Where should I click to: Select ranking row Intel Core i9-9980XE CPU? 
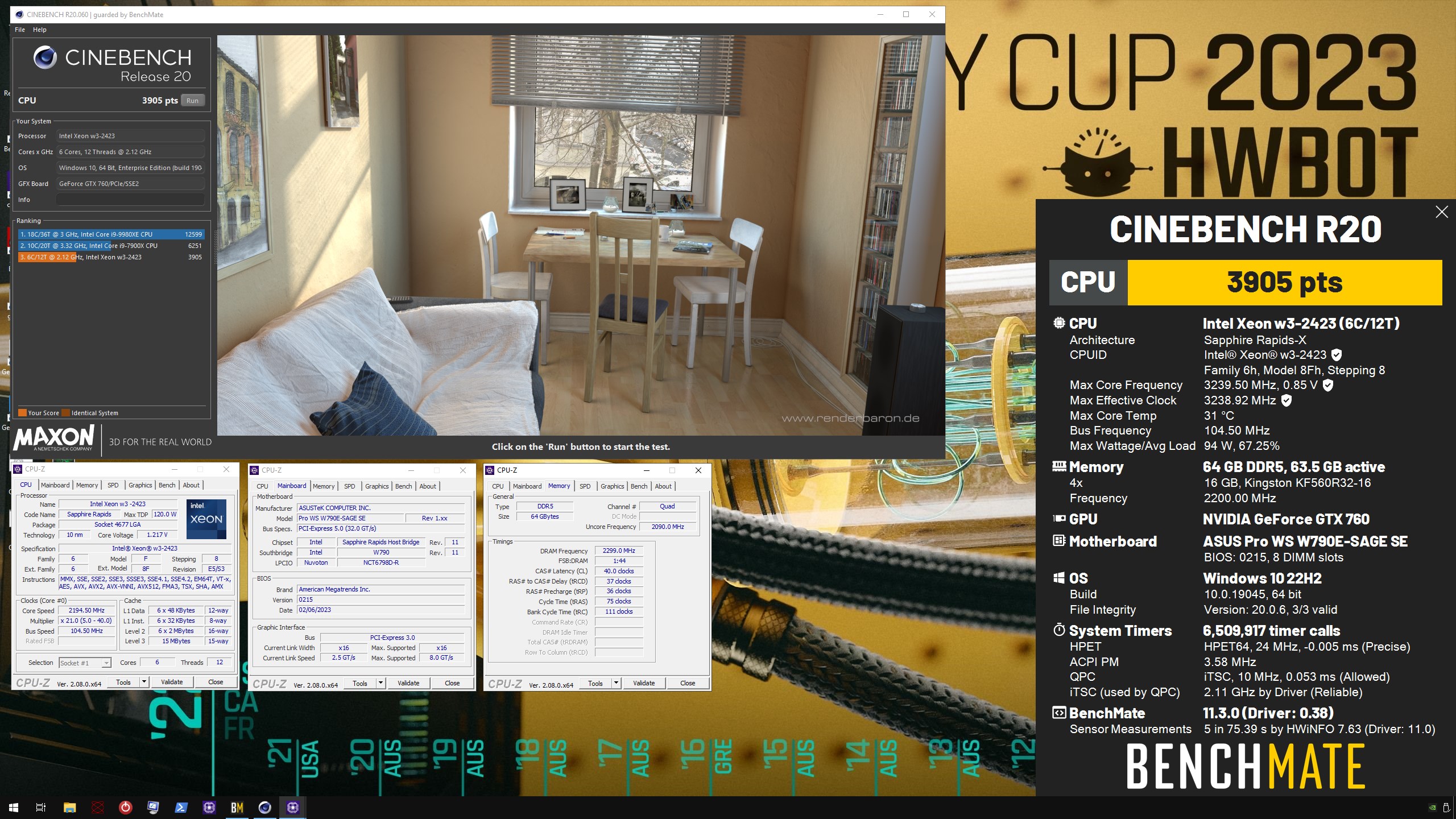111,234
